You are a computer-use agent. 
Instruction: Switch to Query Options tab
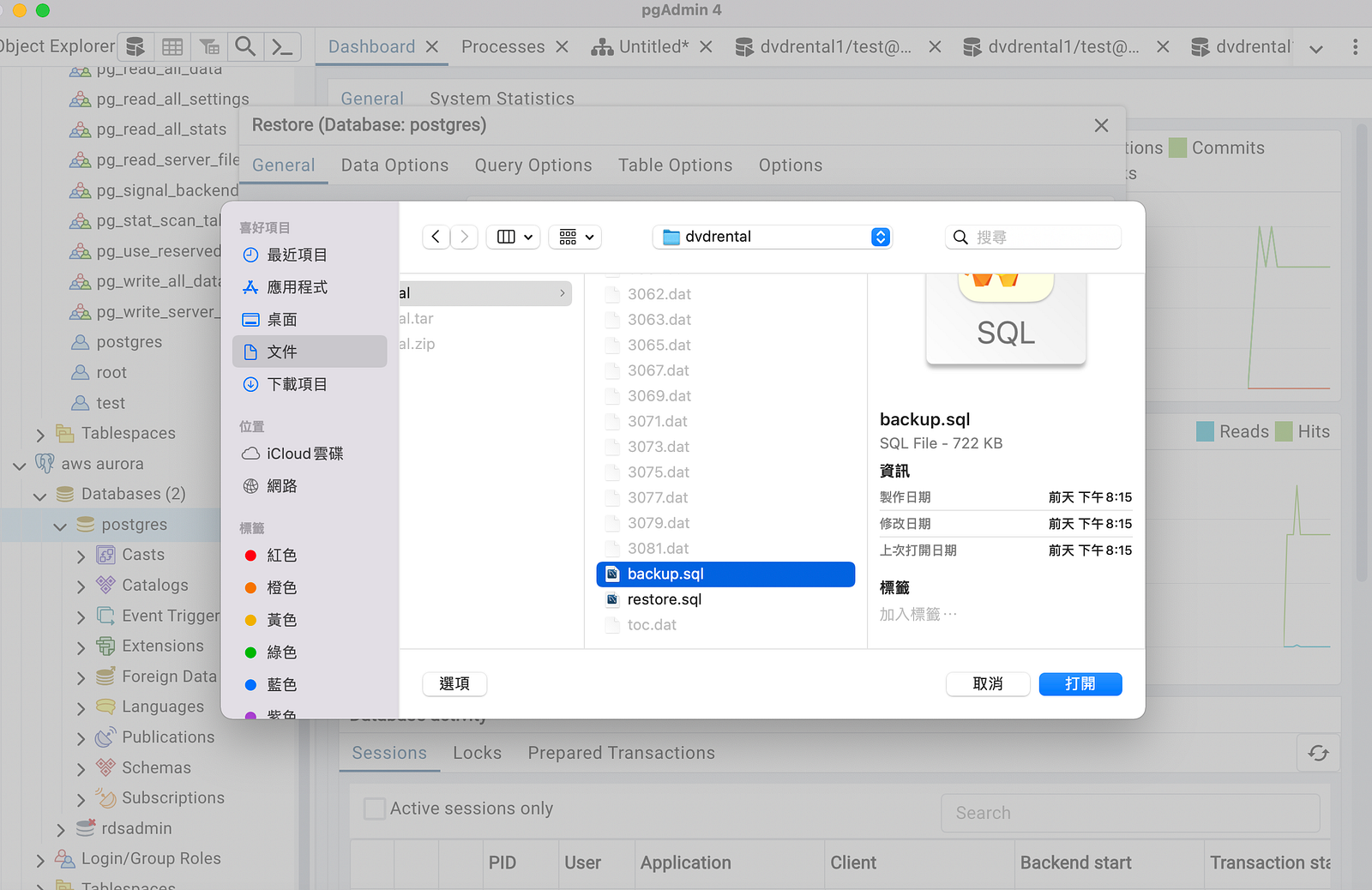click(x=533, y=165)
